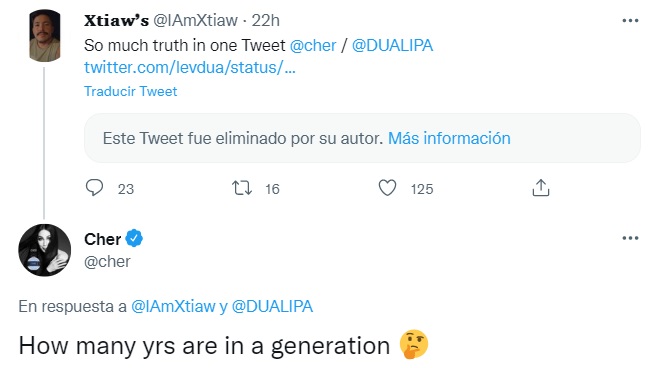Click the @DUALIPA mention in Xtiaw's tweet

point(392,45)
